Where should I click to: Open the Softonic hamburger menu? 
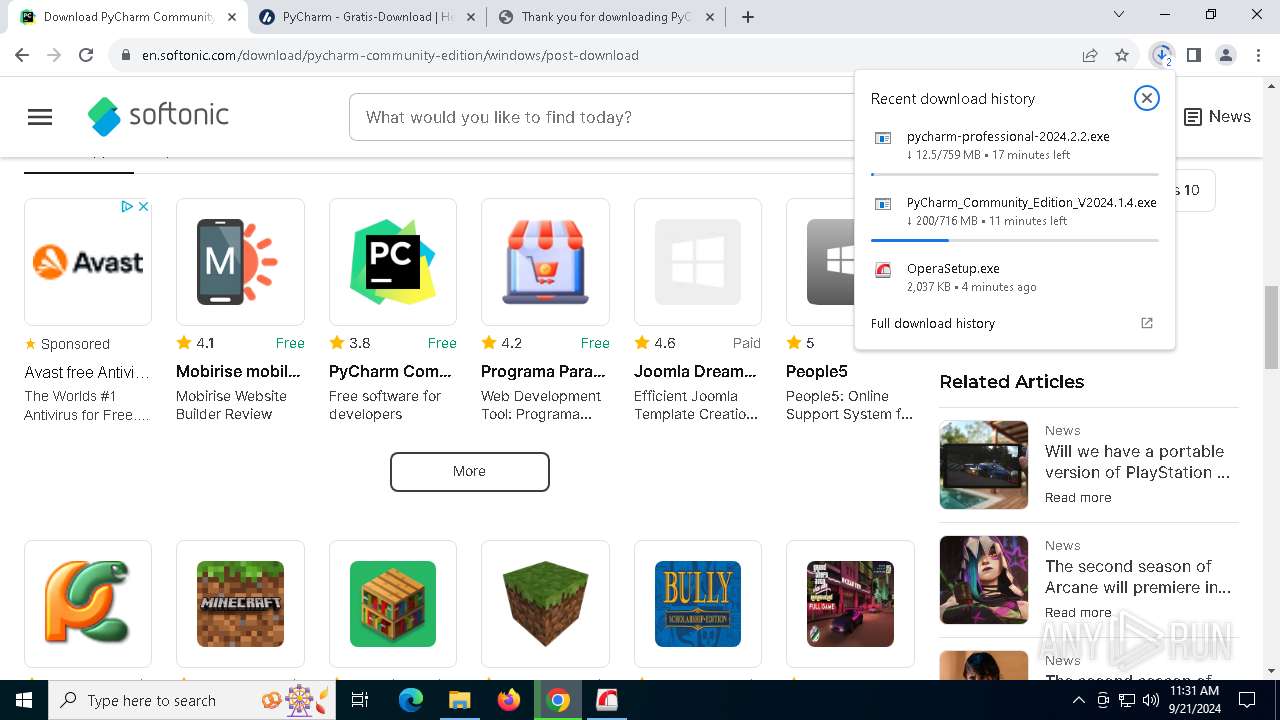40,117
